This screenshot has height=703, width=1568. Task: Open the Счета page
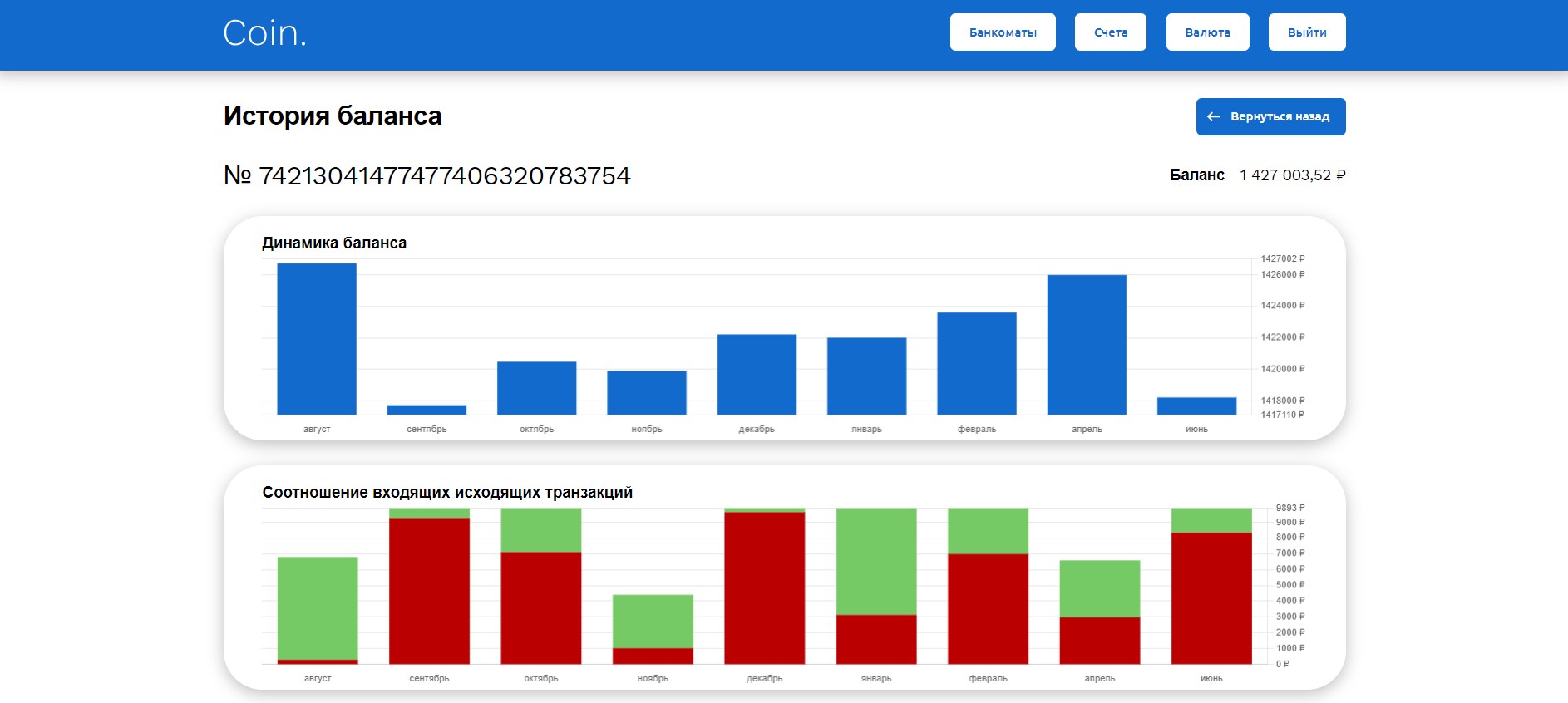(x=1111, y=32)
